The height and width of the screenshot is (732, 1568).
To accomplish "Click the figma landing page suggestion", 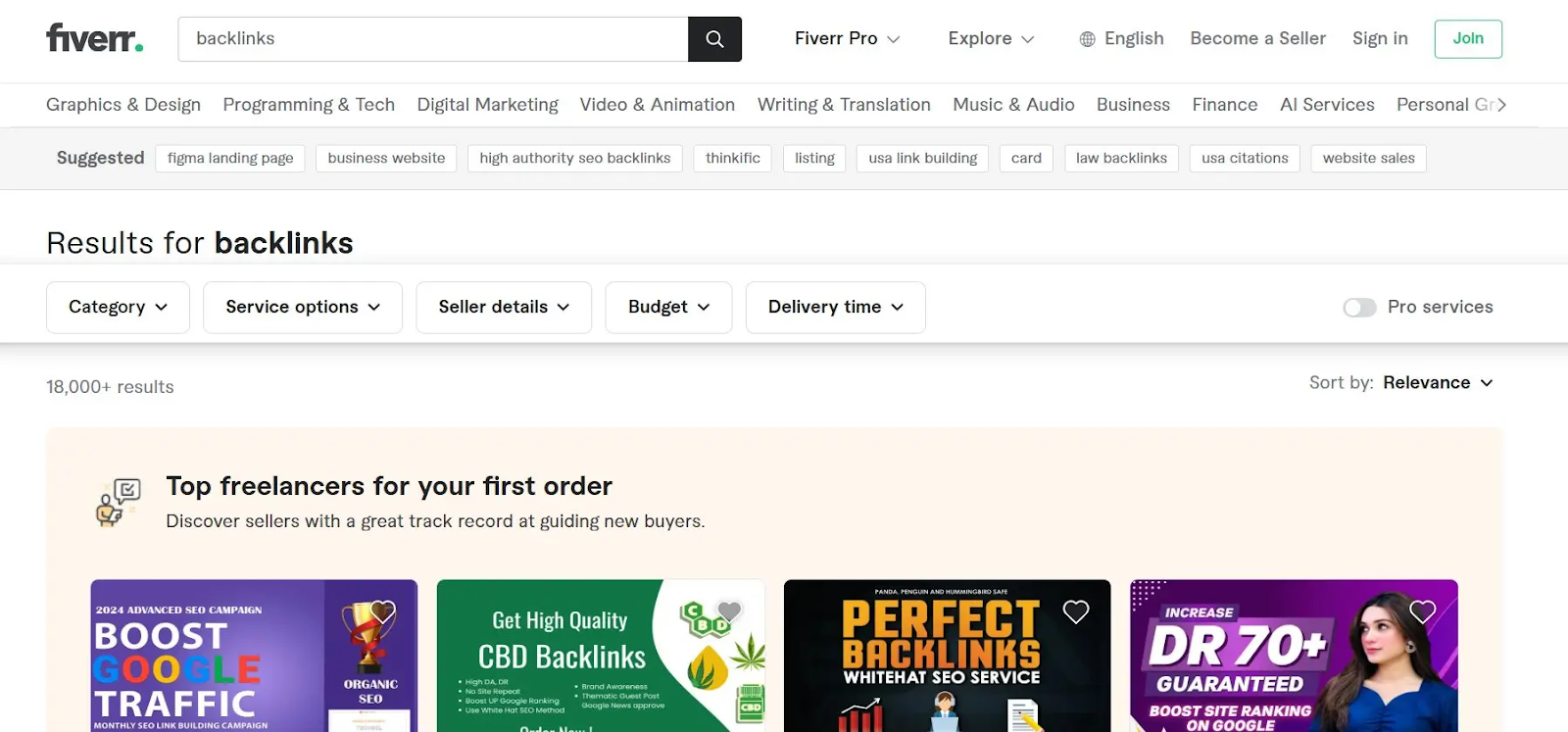I will click(230, 159).
